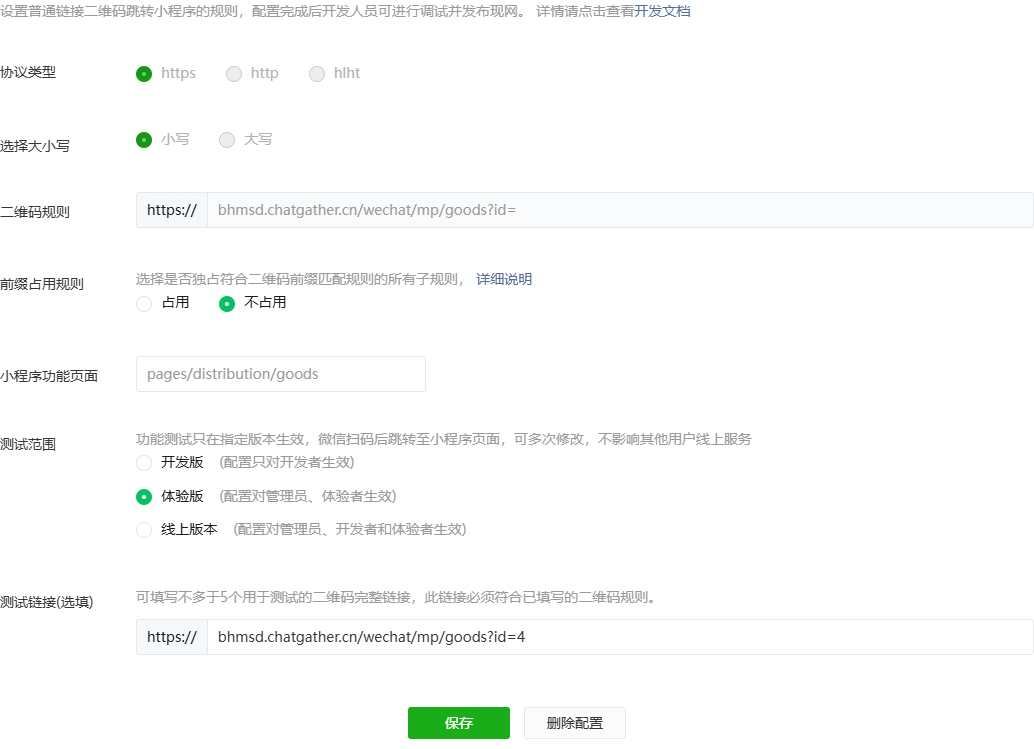
Task: Click the 测试链接(选填) label
Action: coord(46,602)
